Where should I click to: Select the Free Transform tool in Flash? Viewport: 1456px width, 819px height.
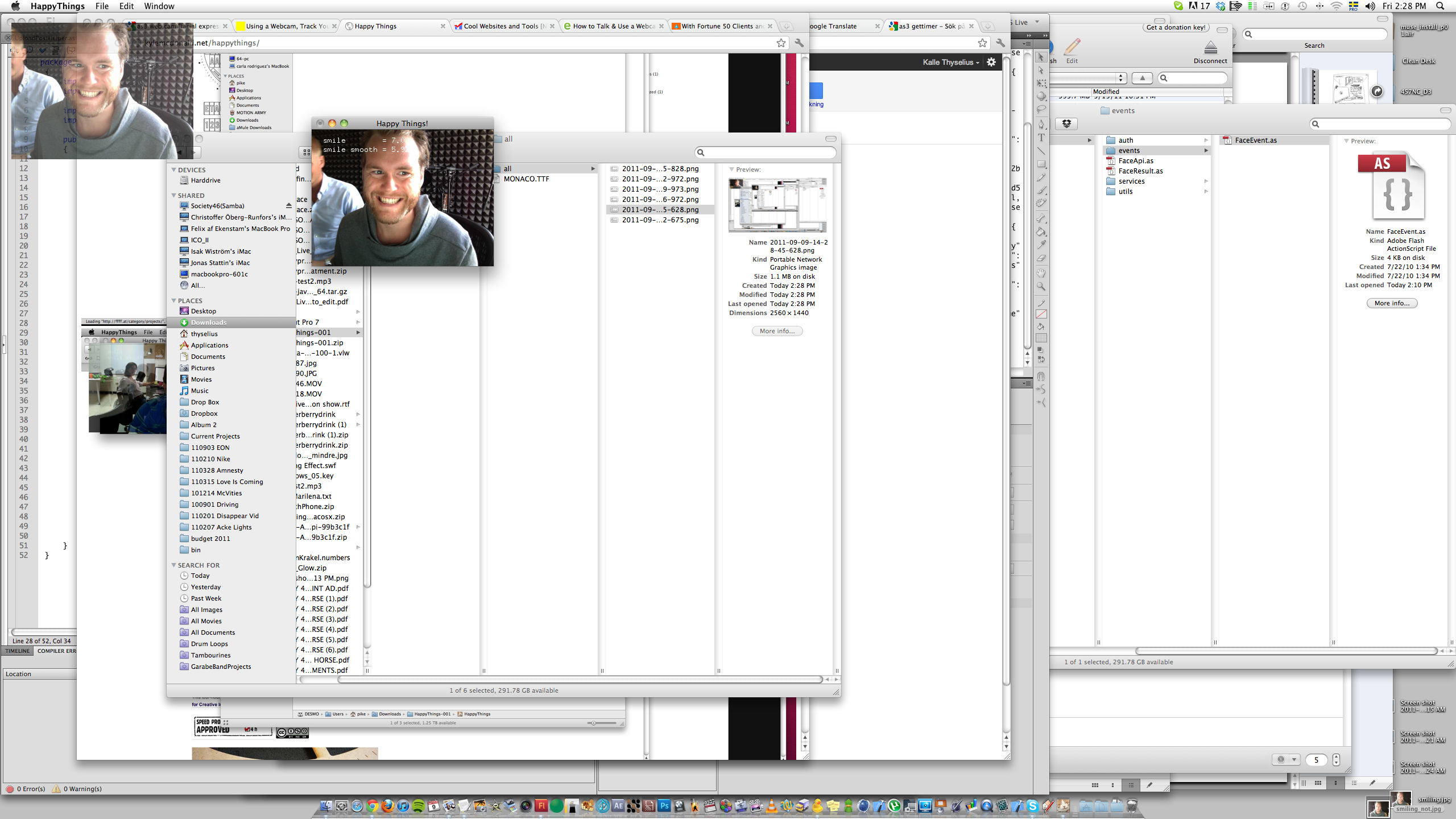coord(1041,83)
